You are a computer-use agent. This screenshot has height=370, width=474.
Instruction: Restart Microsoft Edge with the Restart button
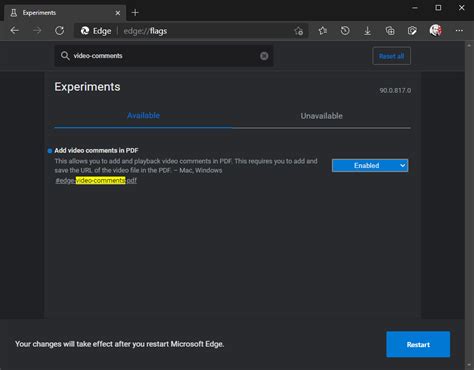[x=418, y=344]
